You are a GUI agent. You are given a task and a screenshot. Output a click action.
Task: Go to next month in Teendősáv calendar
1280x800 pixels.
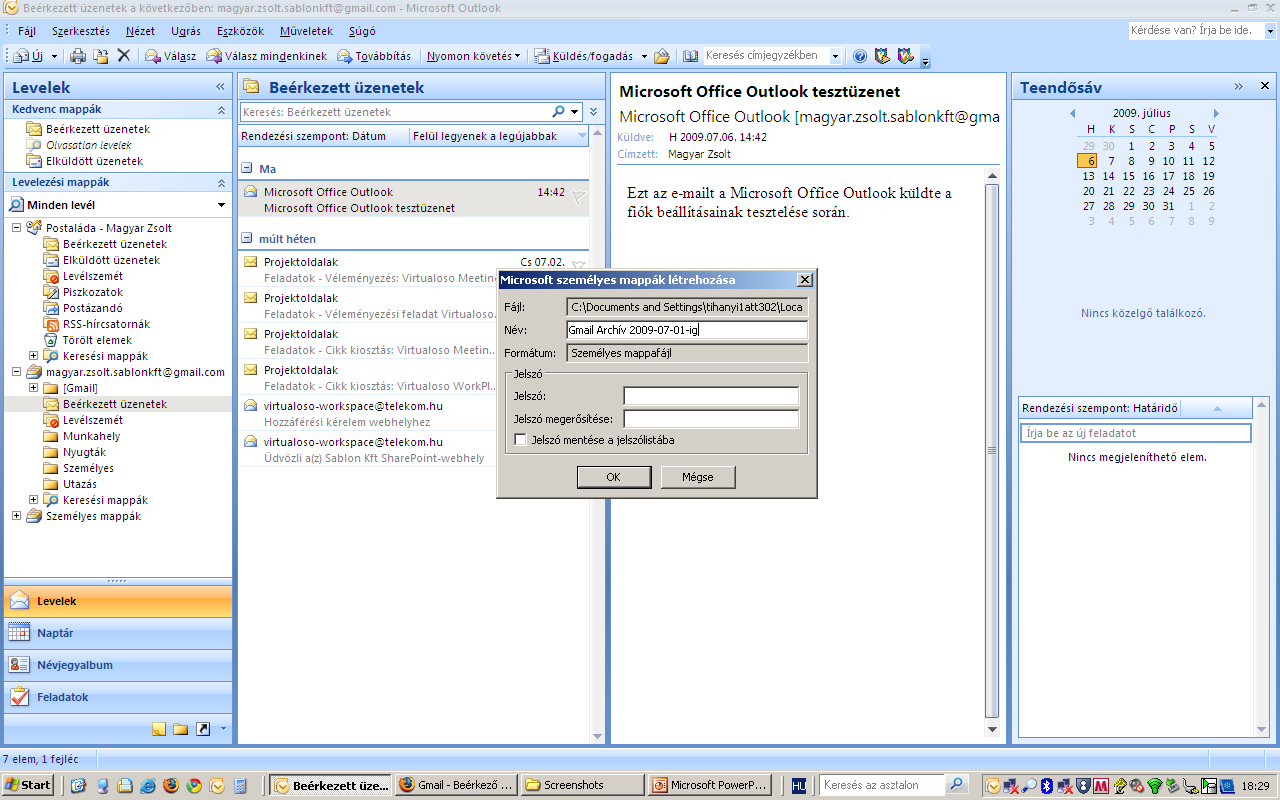point(1216,113)
